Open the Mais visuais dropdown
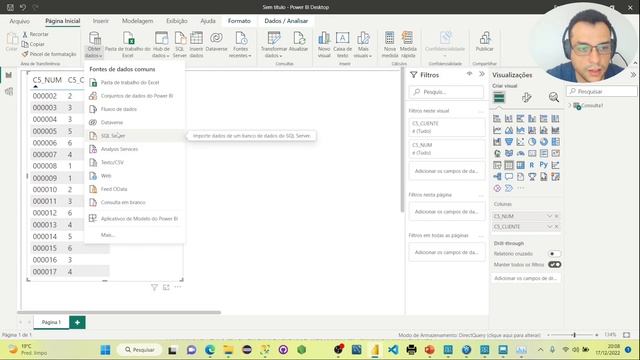 pos(363,45)
